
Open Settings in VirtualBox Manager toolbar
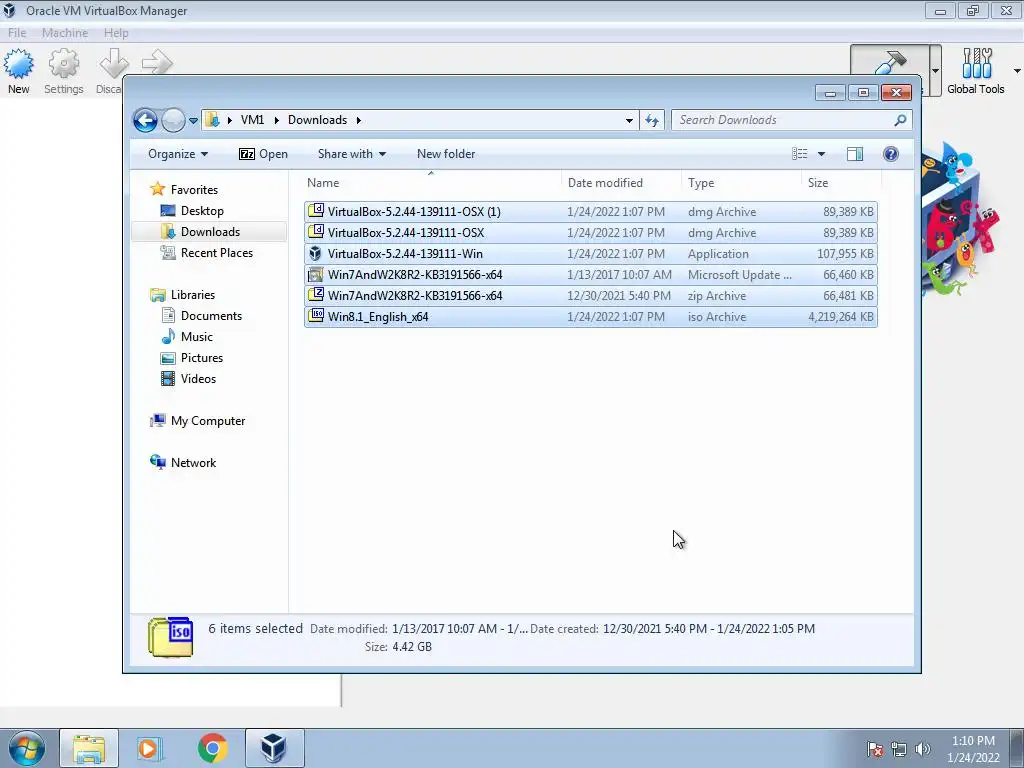[x=63, y=72]
